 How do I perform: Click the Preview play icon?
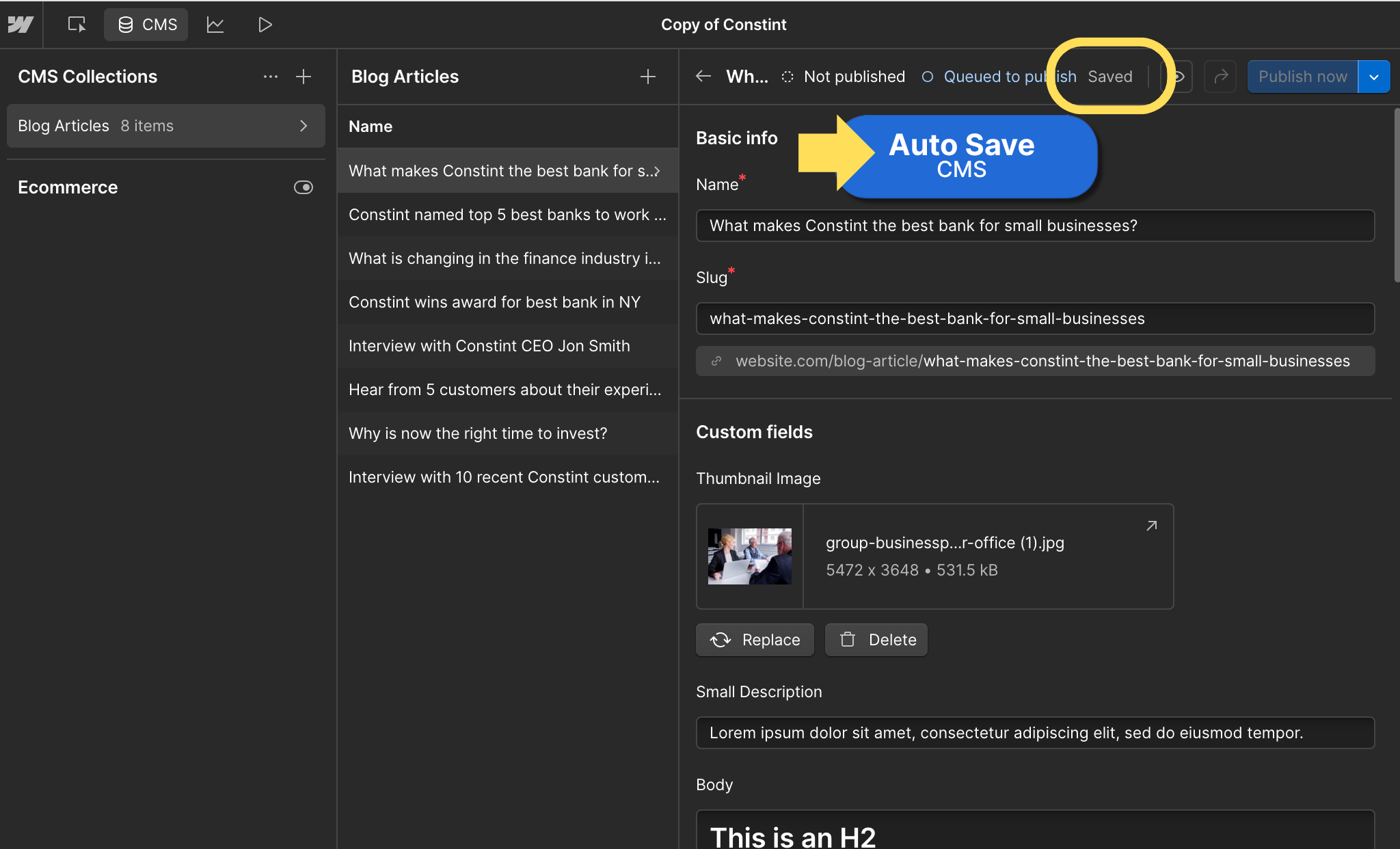coord(265,25)
